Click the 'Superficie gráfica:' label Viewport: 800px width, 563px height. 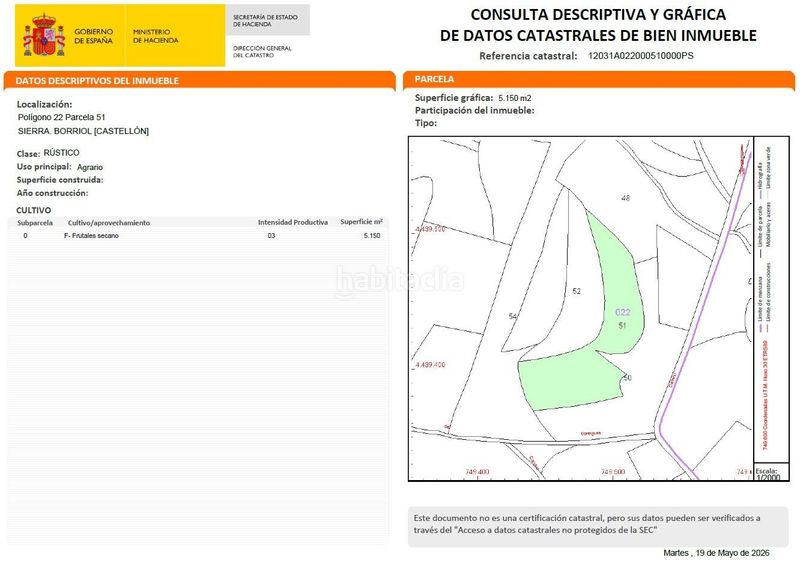pos(454,98)
